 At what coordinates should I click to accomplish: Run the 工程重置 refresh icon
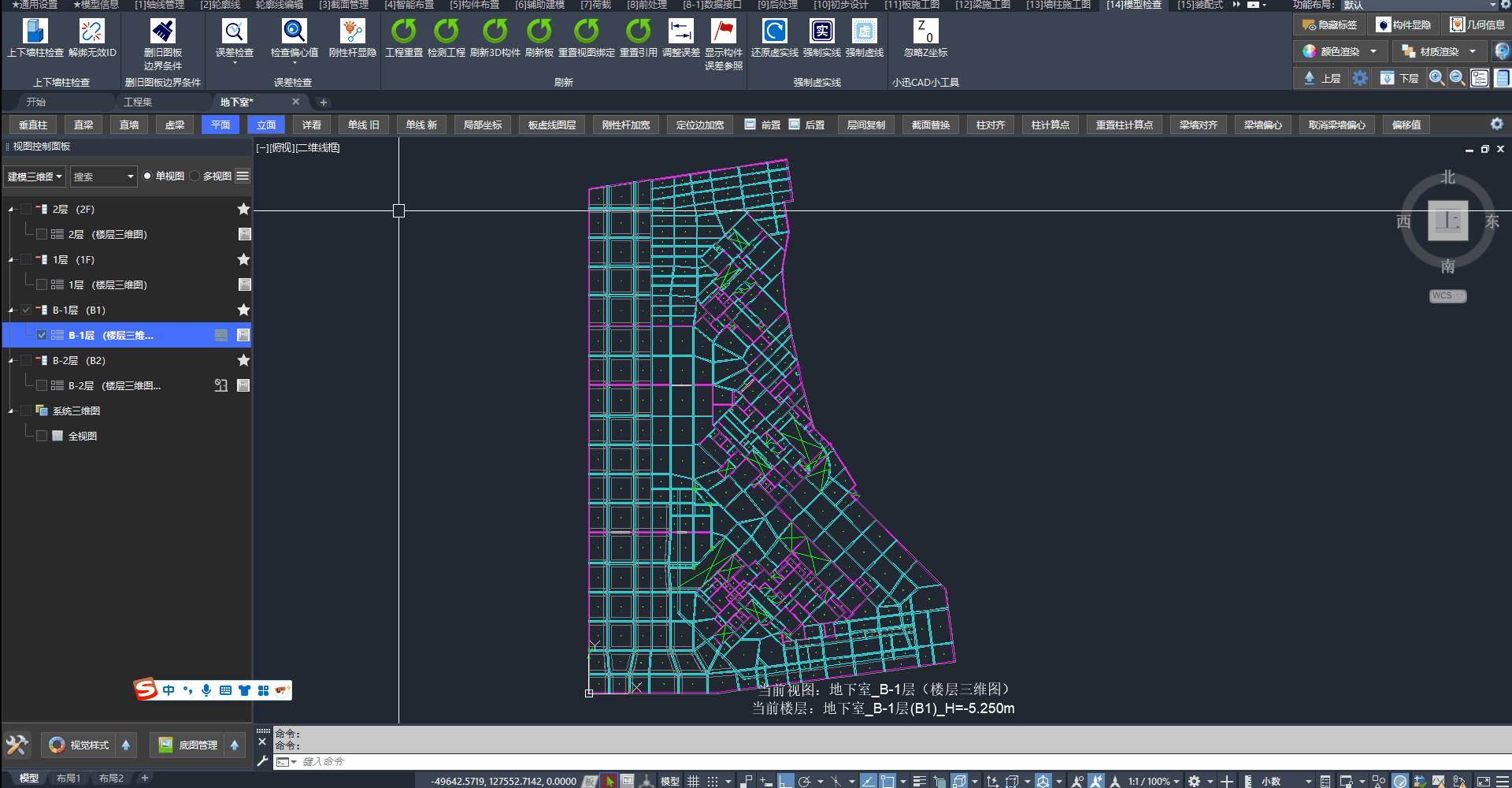coord(403,32)
